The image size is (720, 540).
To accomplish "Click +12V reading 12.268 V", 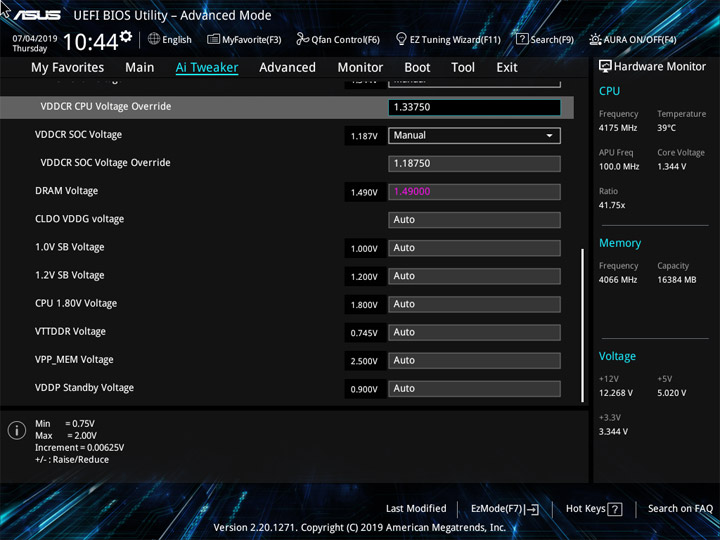I will [x=616, y=393].
